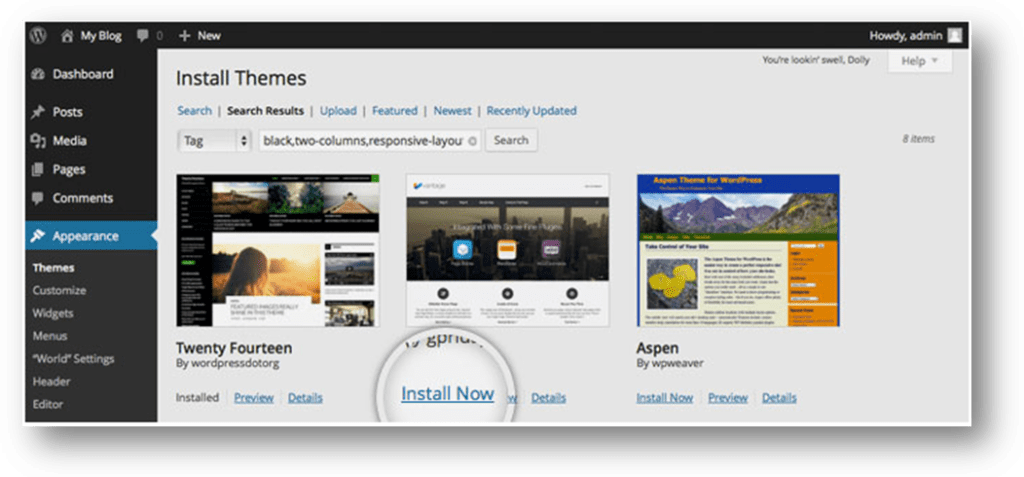
Task: Click the Installed status text
Action: click(x=197, y=397)
